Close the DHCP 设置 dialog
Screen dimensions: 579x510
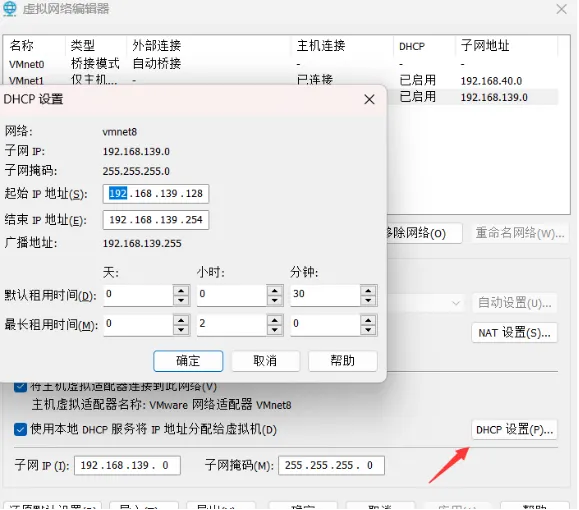point(369,99)
